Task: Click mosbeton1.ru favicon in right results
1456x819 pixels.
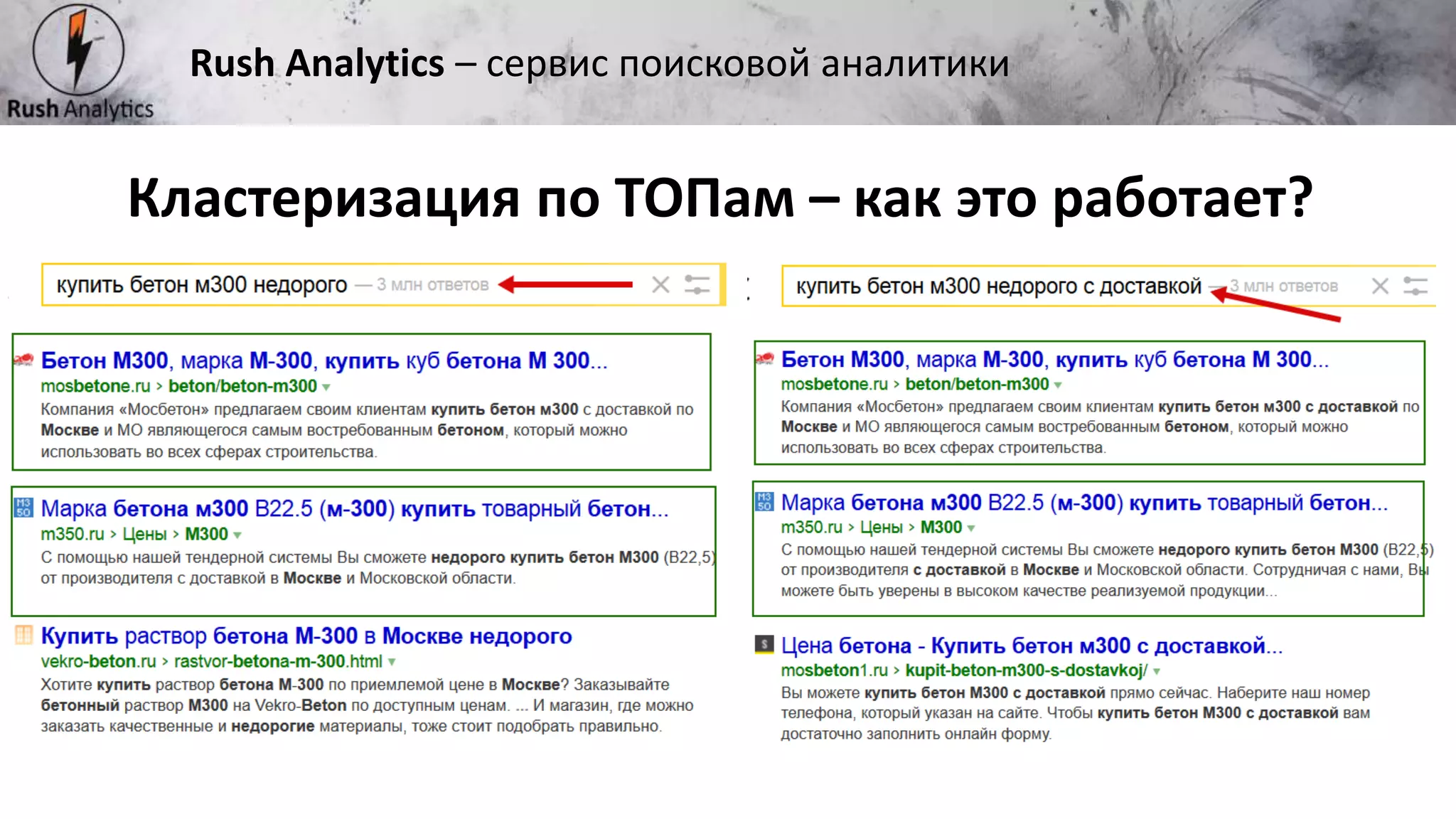Action: tap(764, 645)
